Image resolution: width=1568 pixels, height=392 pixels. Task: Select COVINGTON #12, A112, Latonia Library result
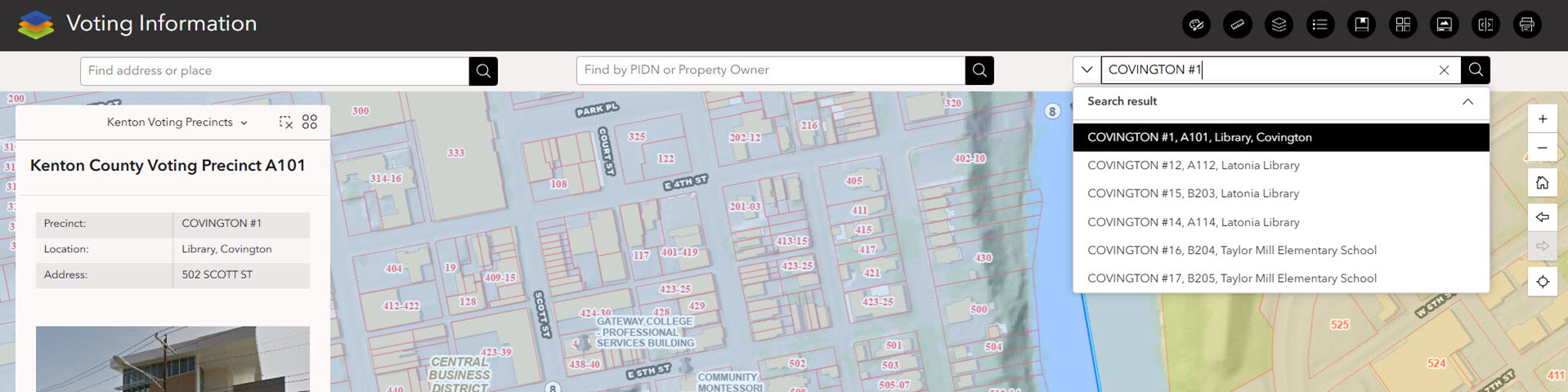[x=1193, y=166]
